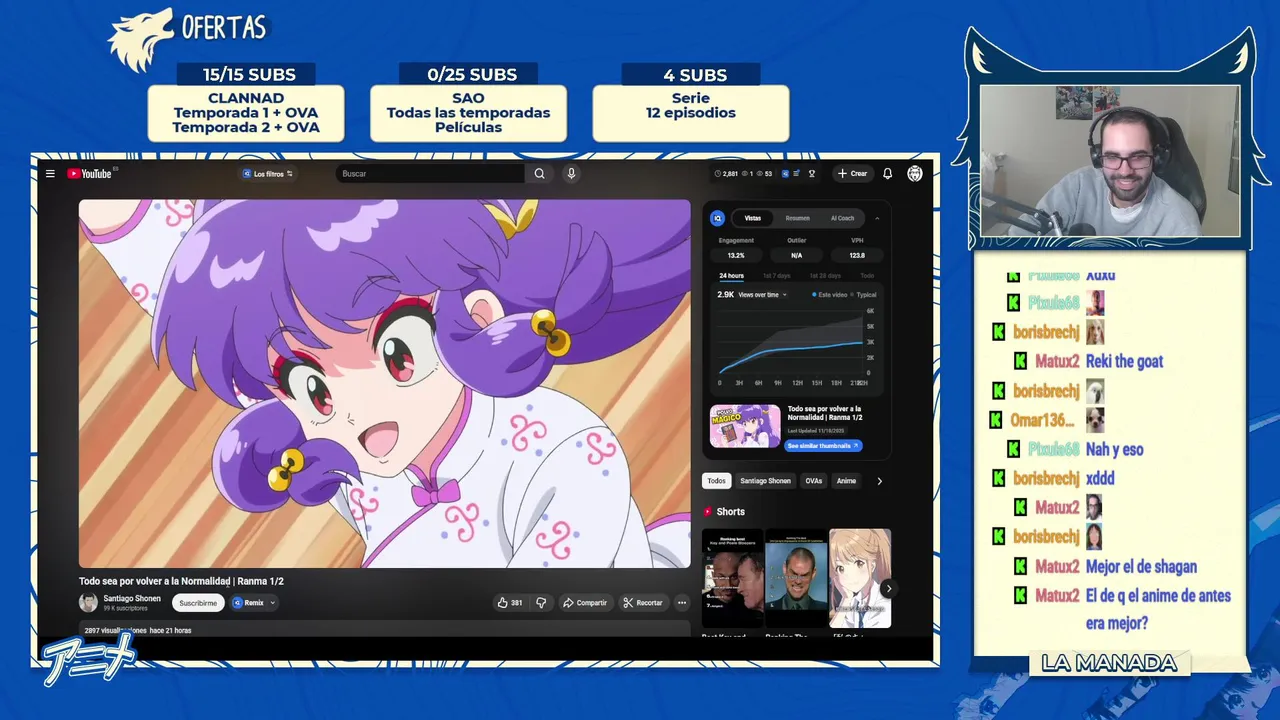This screenshot has height=720, width=1280.
Task: Focus the Buscar search field
Action: [x=430, y=173]
